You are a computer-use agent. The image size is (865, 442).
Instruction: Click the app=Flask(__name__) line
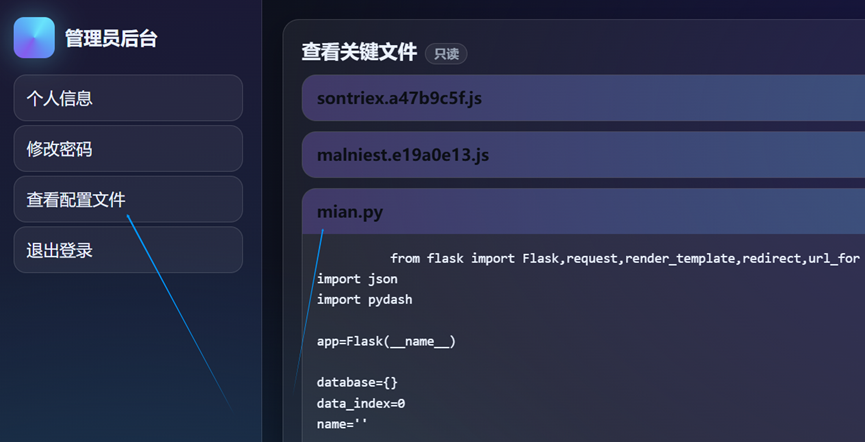386,341
